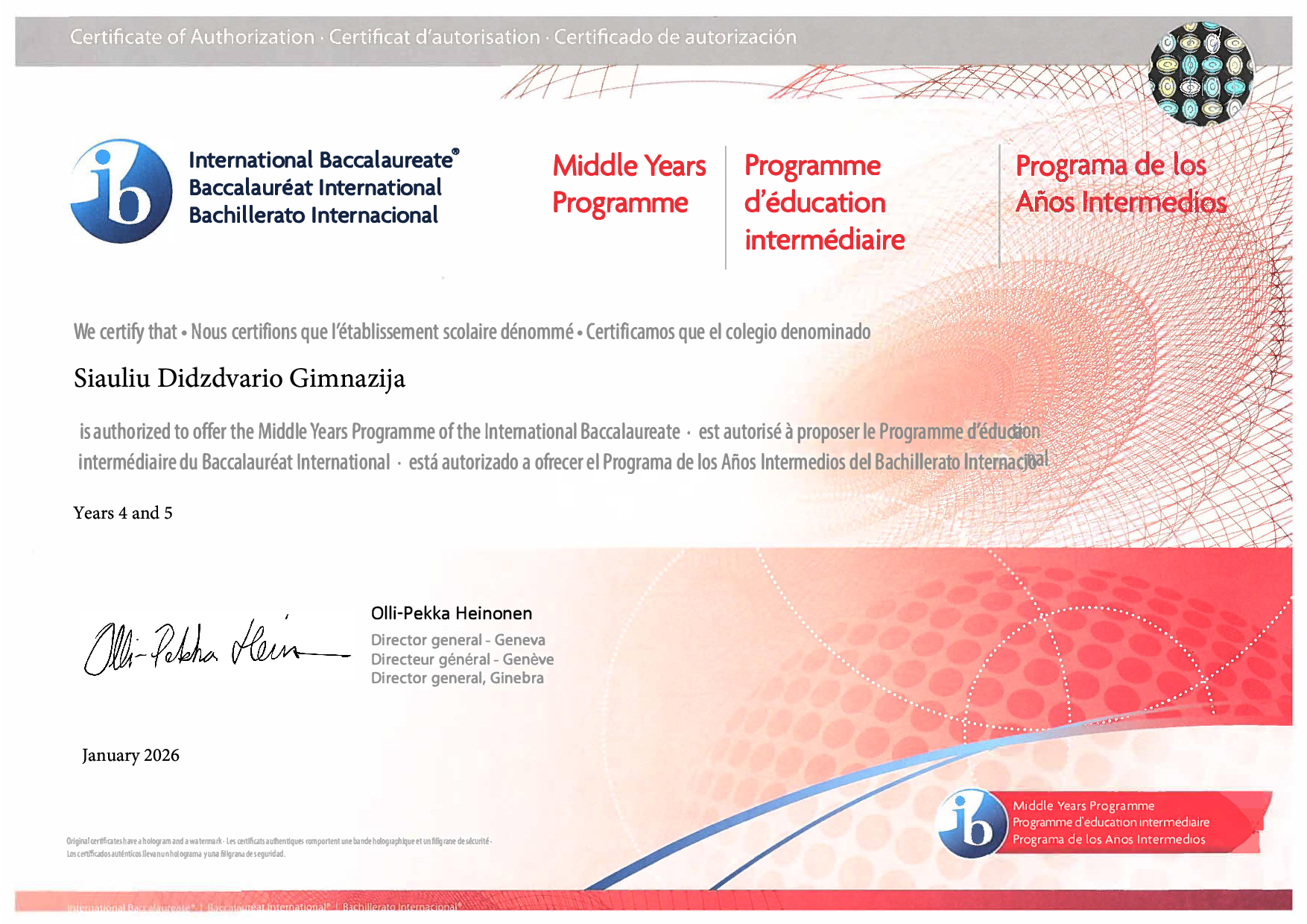Click 'Director general - Geneva' title line
The image size is (1307, 924).
[x=458, y=640]
